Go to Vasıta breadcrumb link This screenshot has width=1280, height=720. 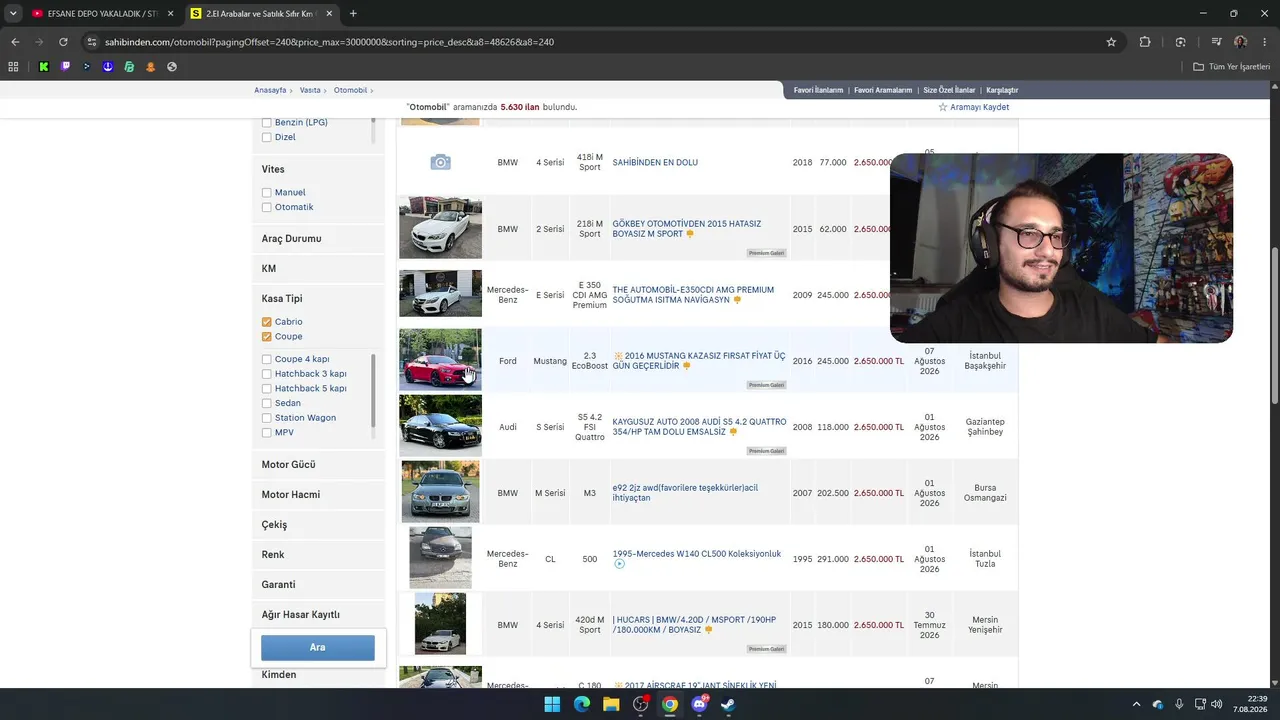pyautogui.click(x=310, y=90)
